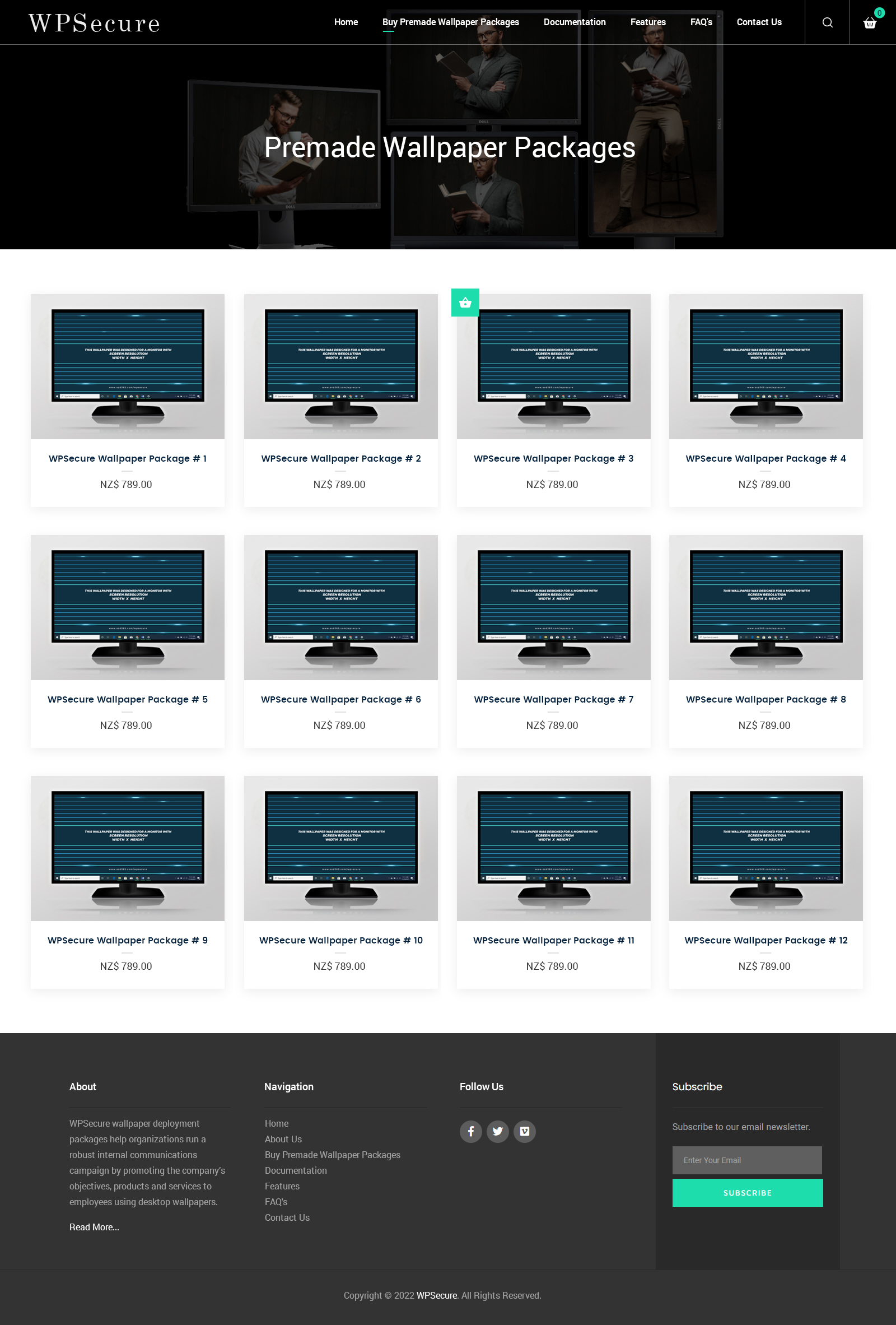Go to Home in top menu

click(x=346, y=22)
